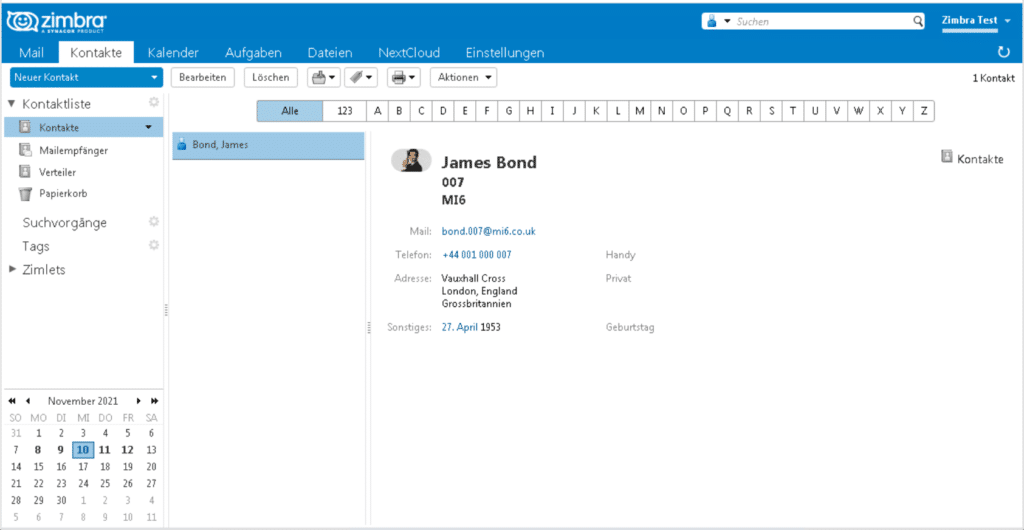
Task: Select day 30 in mini calendar
Action: (x=61, y=501)
